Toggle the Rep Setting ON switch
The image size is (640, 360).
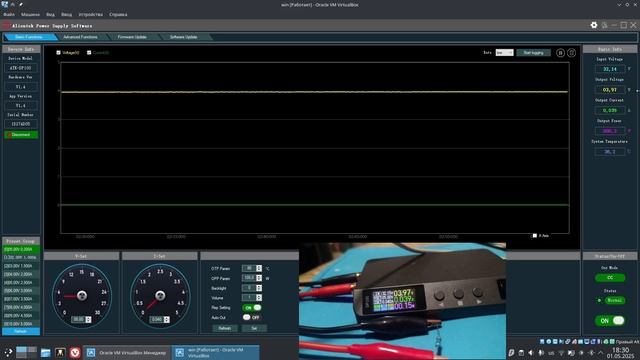coord(252,308)
